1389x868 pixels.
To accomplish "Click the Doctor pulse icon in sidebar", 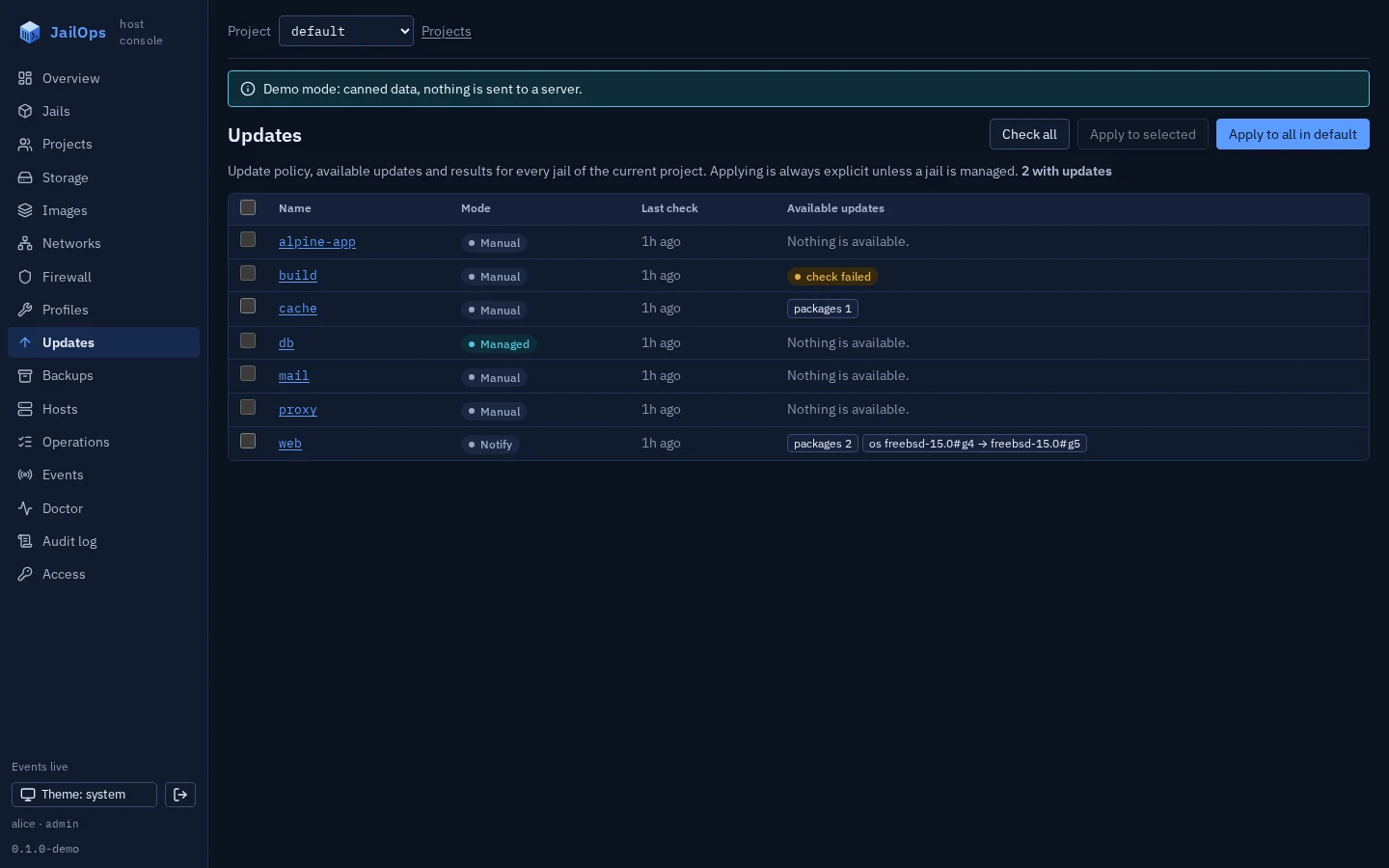I will pyautogui.click(x=25, y=508).
